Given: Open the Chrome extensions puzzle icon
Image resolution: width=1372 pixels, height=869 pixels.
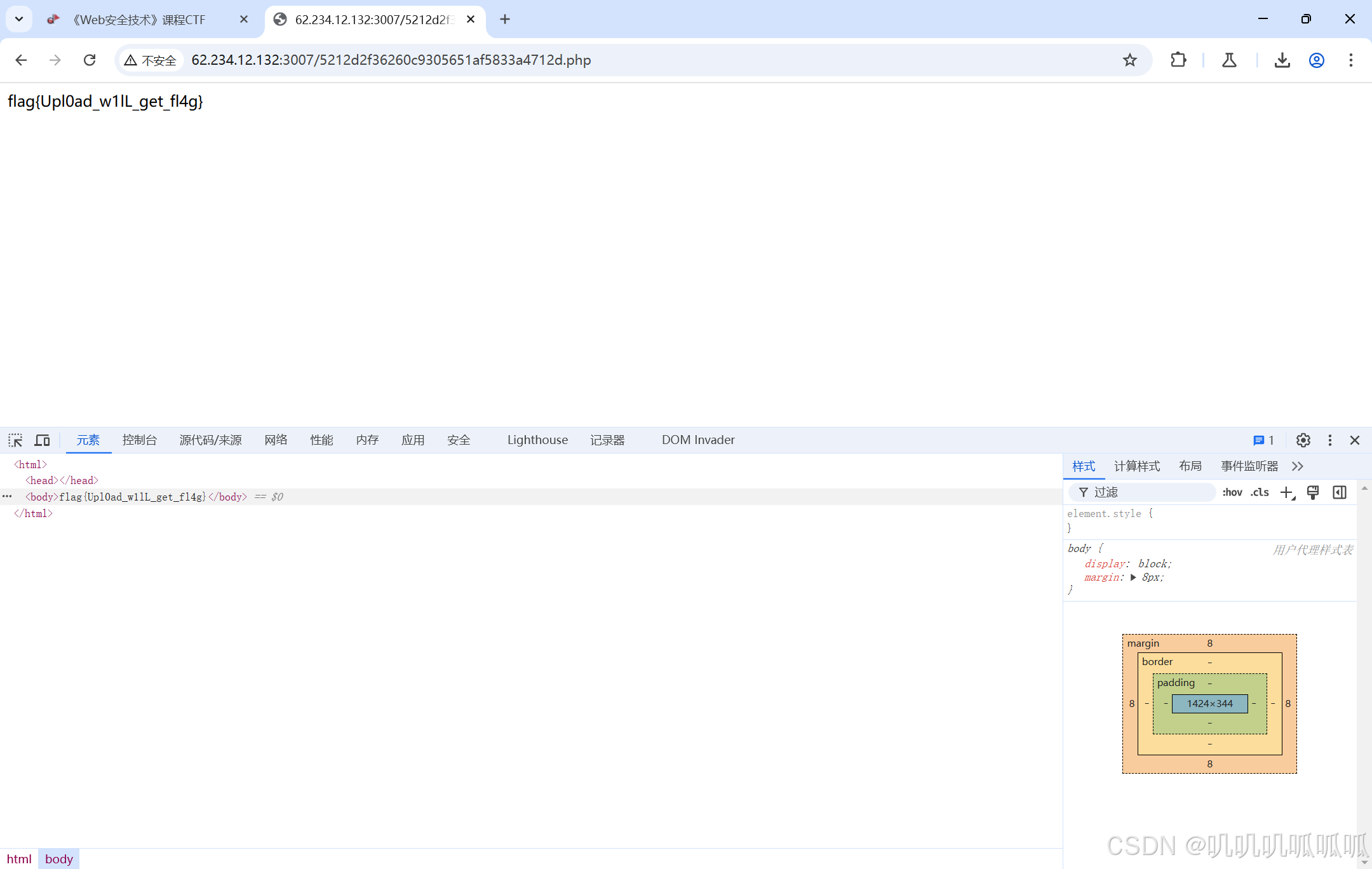Looking at the screenshot, I should [1178, 60].
